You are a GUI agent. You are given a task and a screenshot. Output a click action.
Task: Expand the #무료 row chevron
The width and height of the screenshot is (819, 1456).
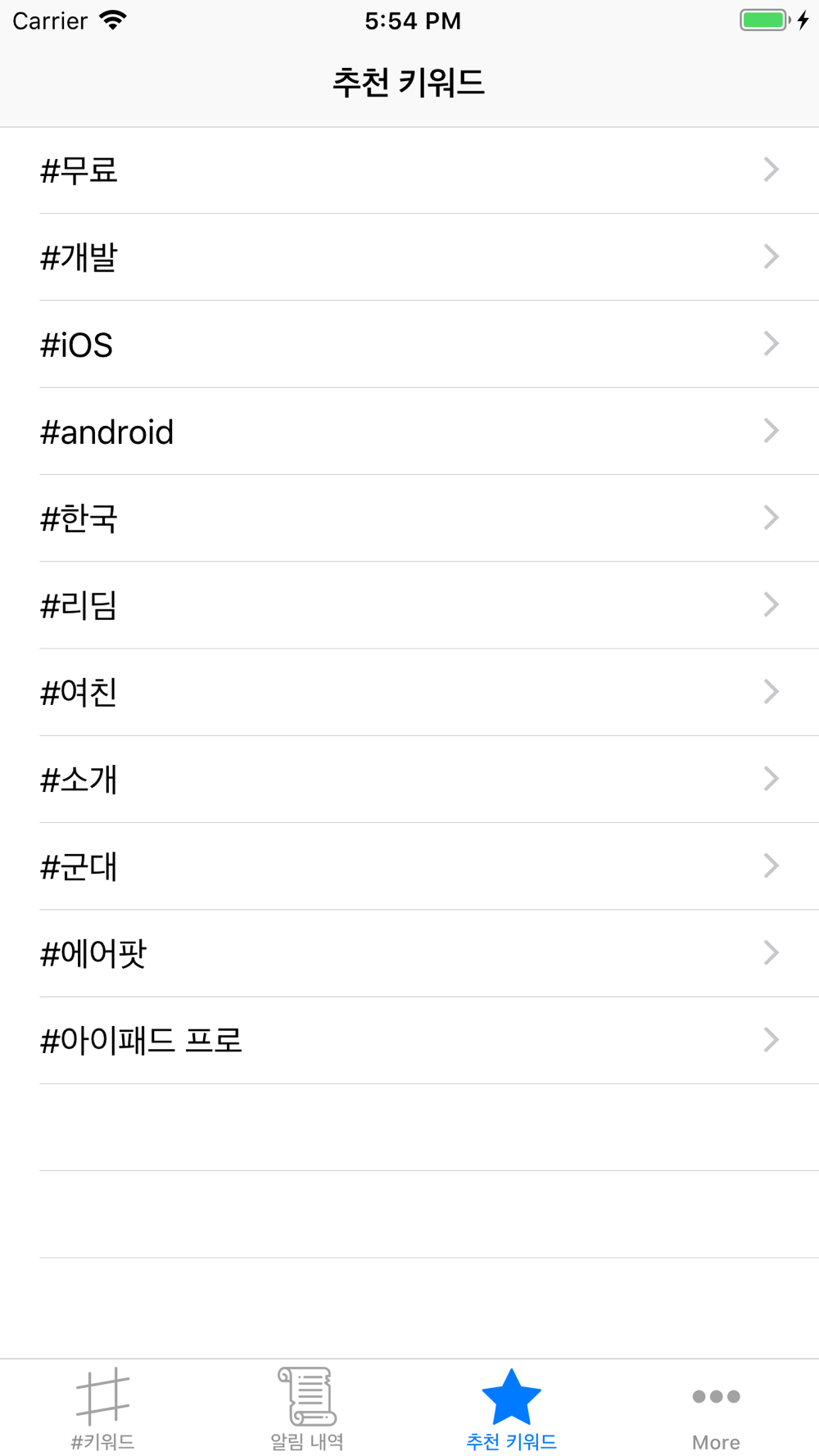coord(771,170)
